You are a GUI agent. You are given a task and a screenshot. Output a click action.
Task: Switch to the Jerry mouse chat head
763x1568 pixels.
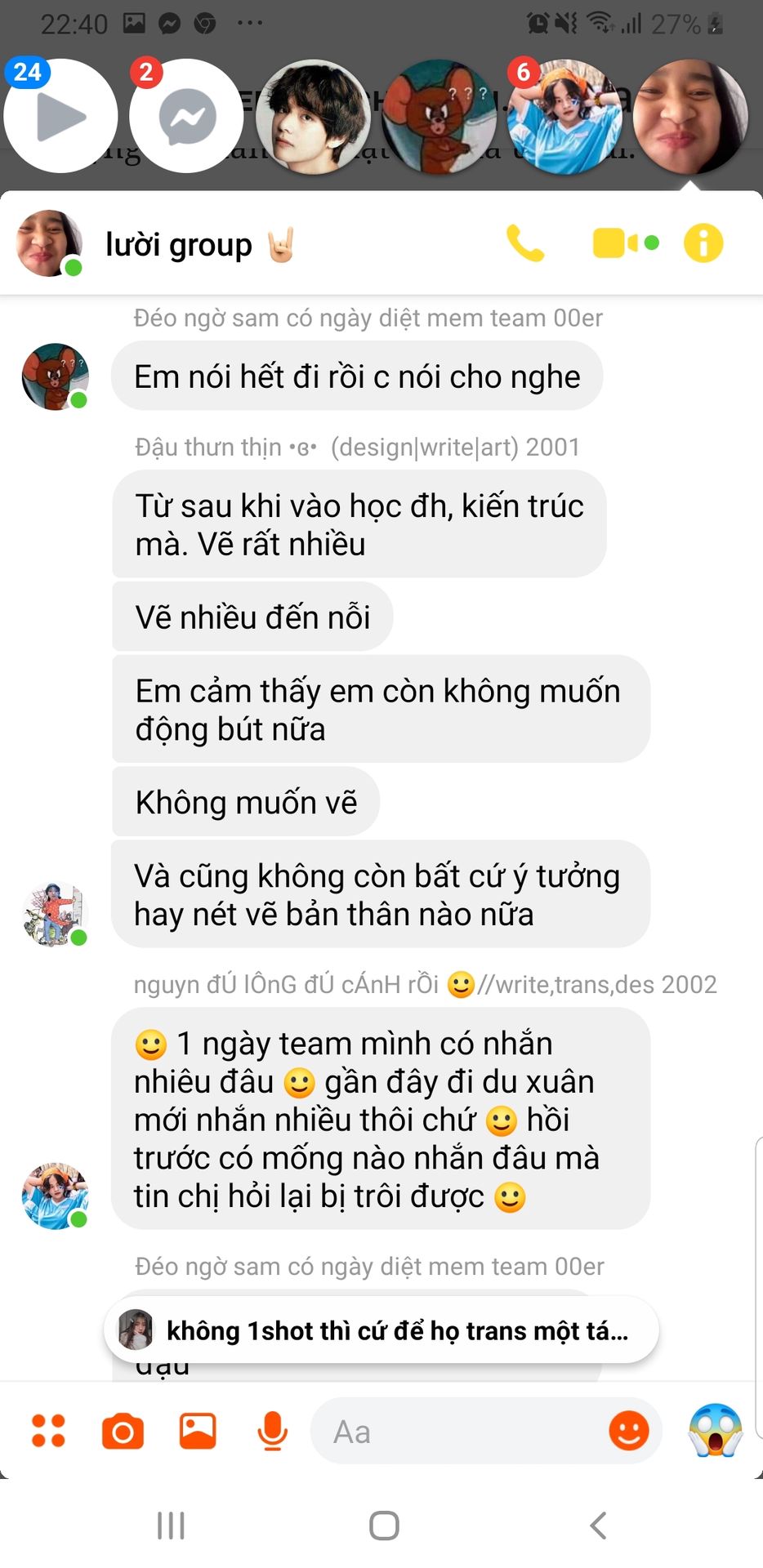point(439,116)
